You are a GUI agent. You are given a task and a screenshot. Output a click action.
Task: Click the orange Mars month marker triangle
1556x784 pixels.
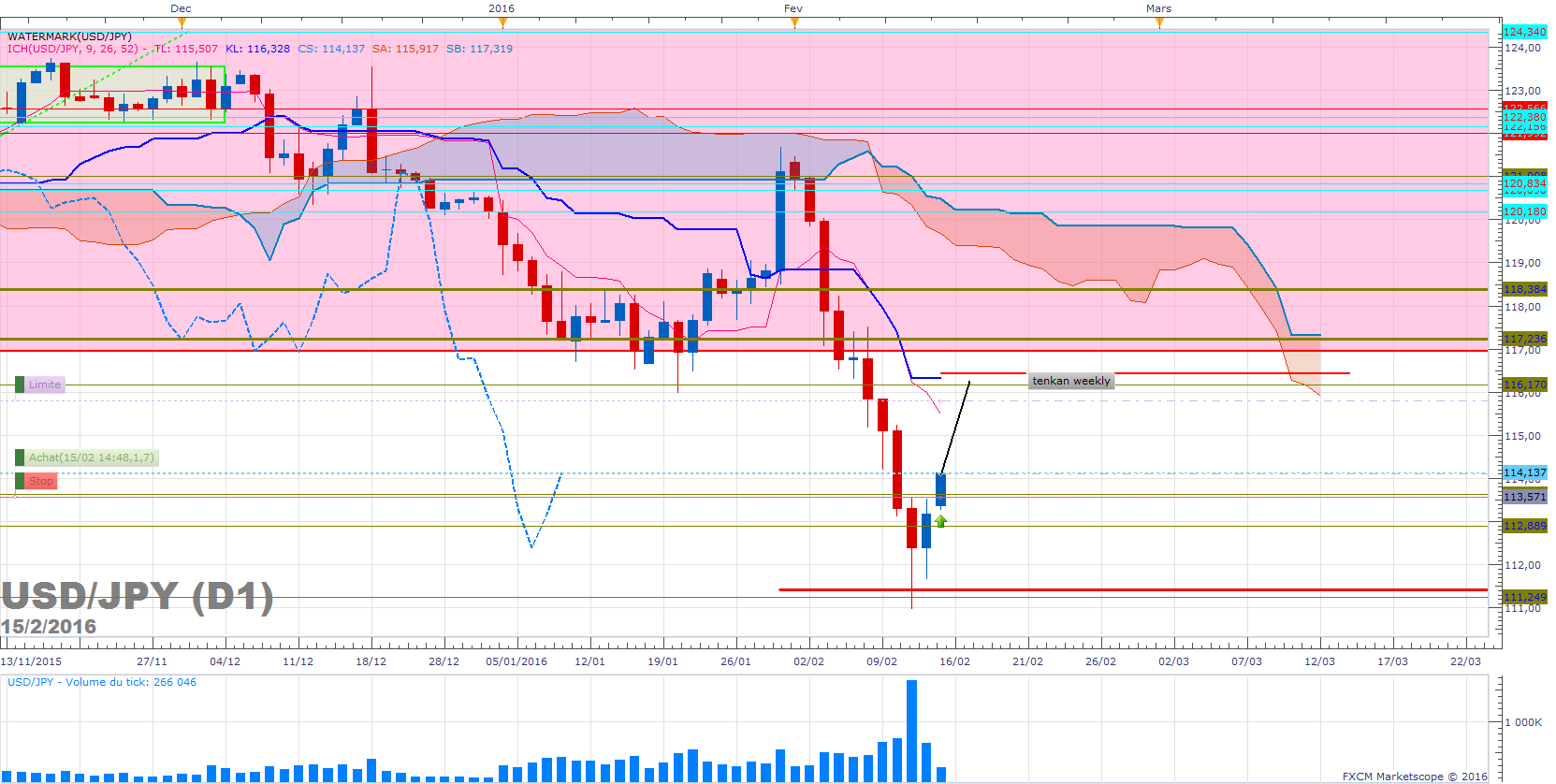coord(1159,22)
